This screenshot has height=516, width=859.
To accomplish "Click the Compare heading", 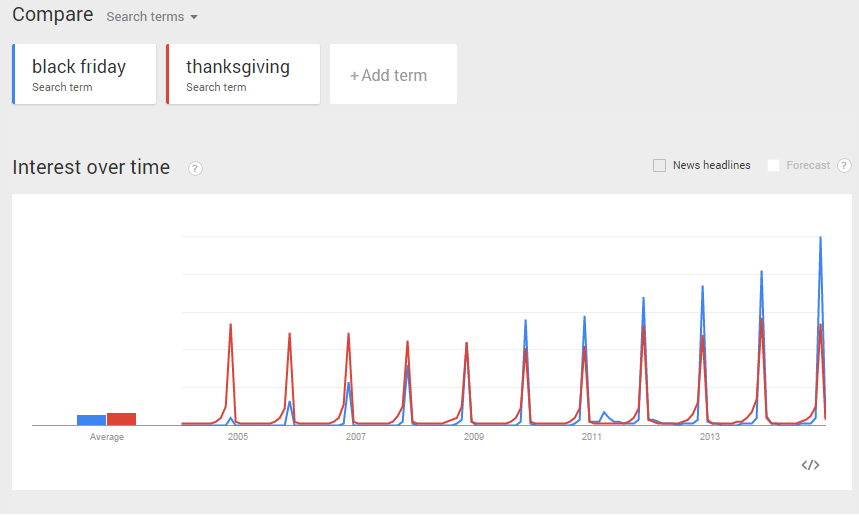I will [52, 15].
